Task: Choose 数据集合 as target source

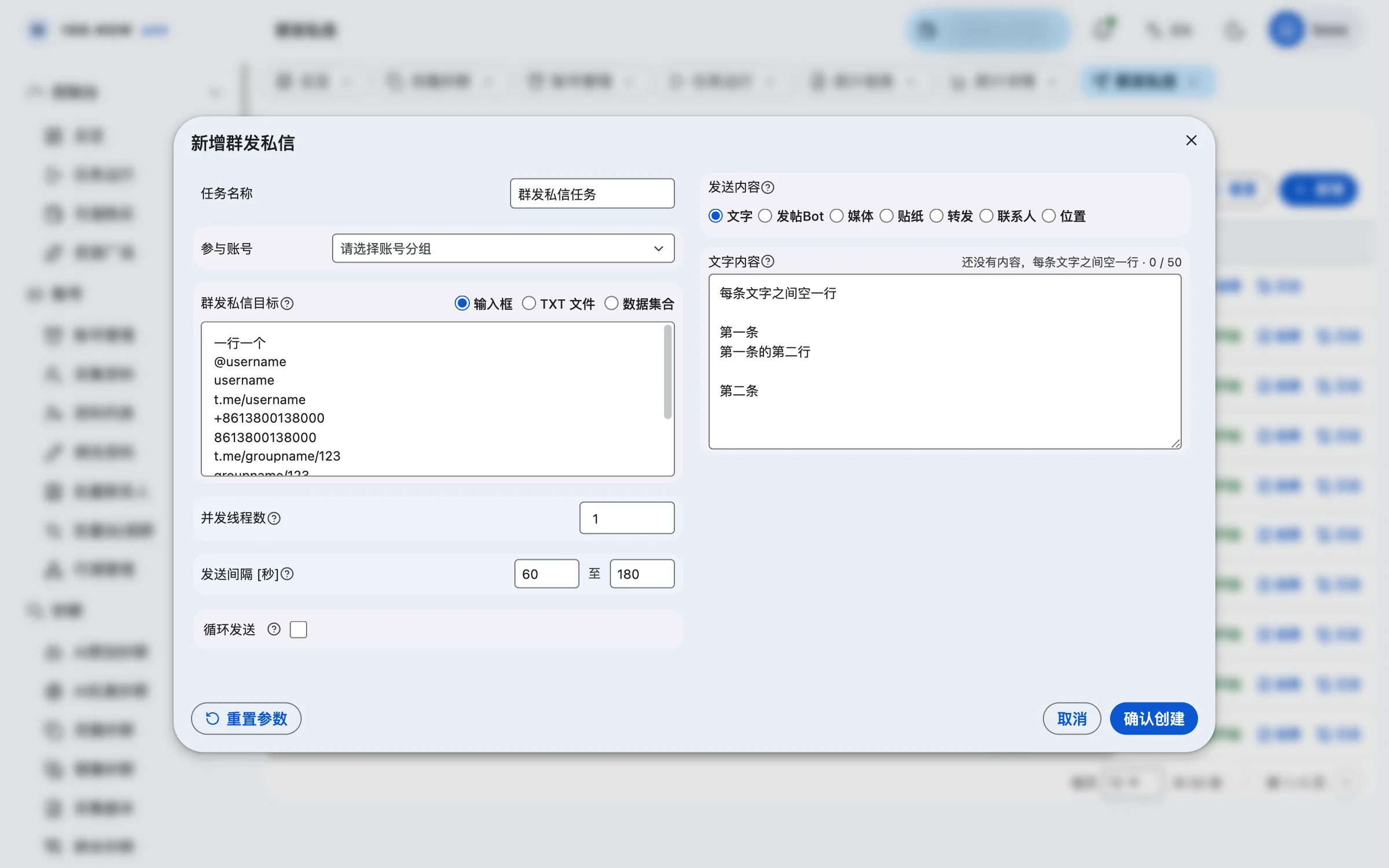Action: pyautogui.click(x=611, y=303)
